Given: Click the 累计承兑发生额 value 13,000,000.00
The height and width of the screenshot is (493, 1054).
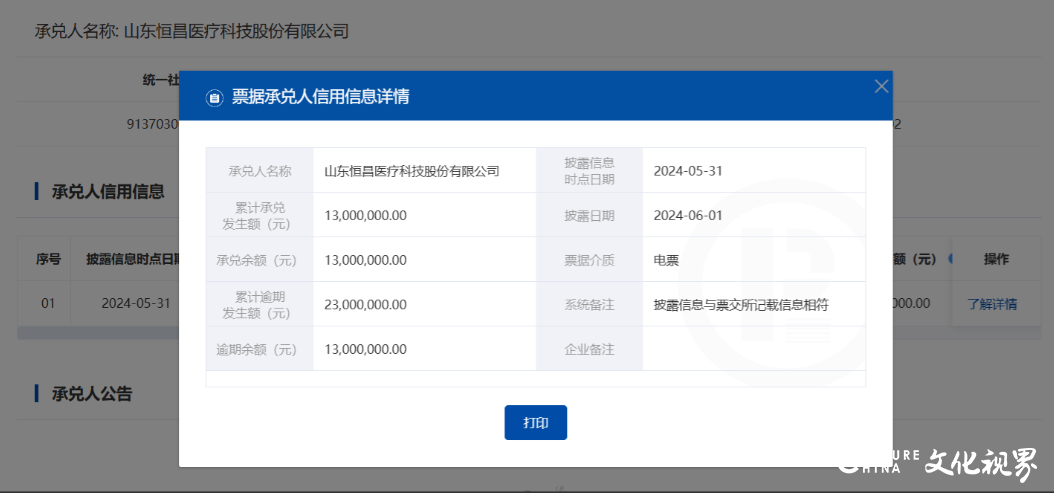Looking at the screenshot, I should click(365, 215).
